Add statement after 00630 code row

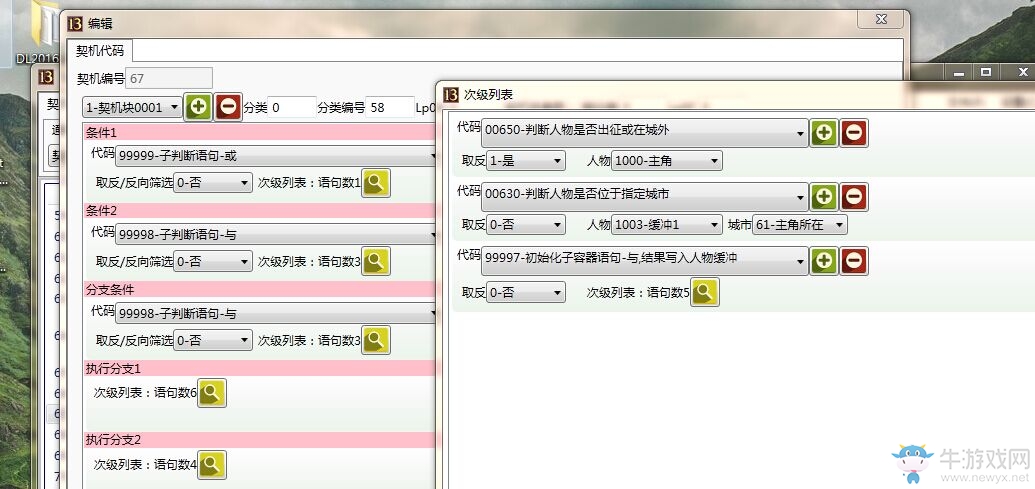(x=824, y=197)
